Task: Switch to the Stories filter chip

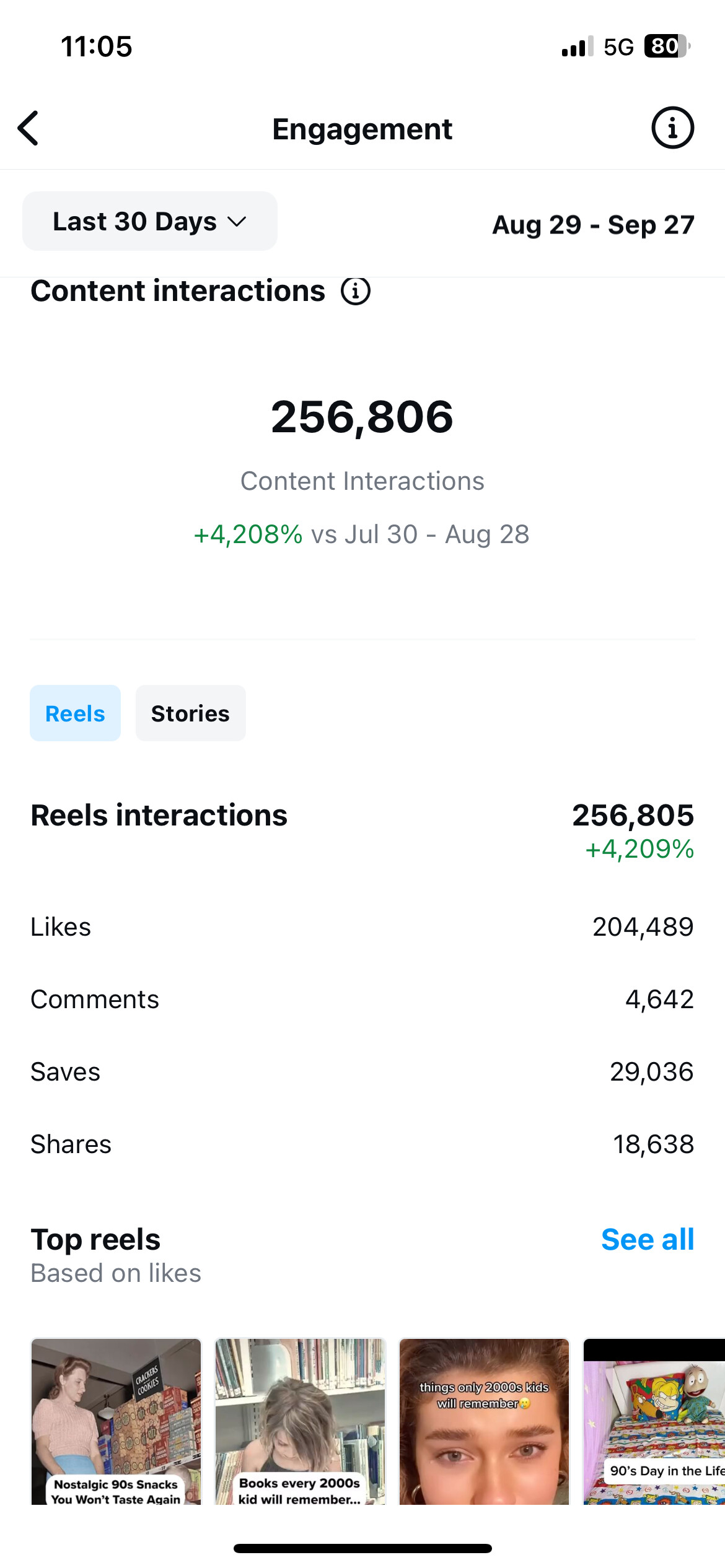Action: (x=190, y=713)
